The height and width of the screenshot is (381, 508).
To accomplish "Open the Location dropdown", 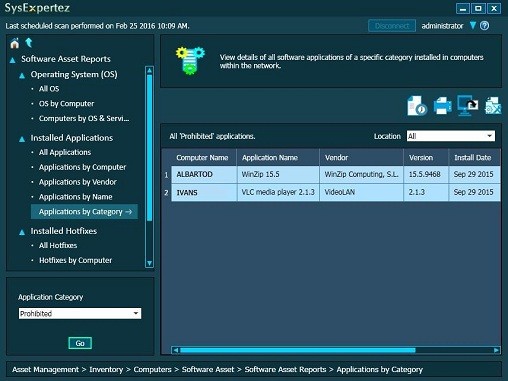I will 451,136.
